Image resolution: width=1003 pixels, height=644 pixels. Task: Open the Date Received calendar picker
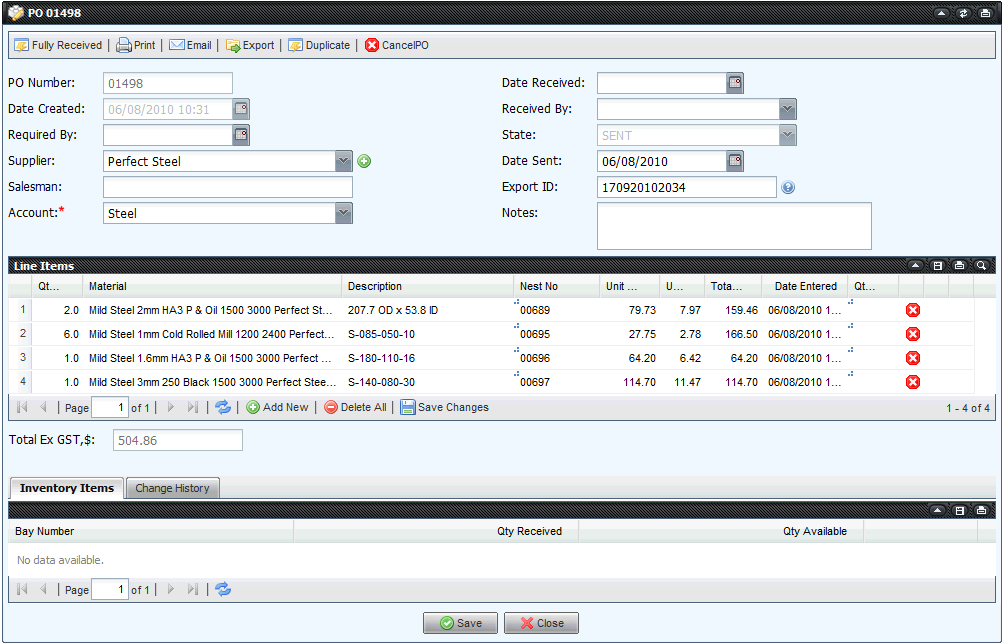tap(735, 83)
